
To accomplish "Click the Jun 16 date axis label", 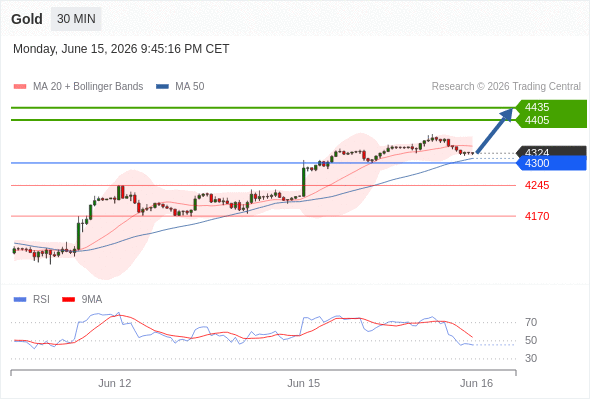I will [x=476, y=383].
